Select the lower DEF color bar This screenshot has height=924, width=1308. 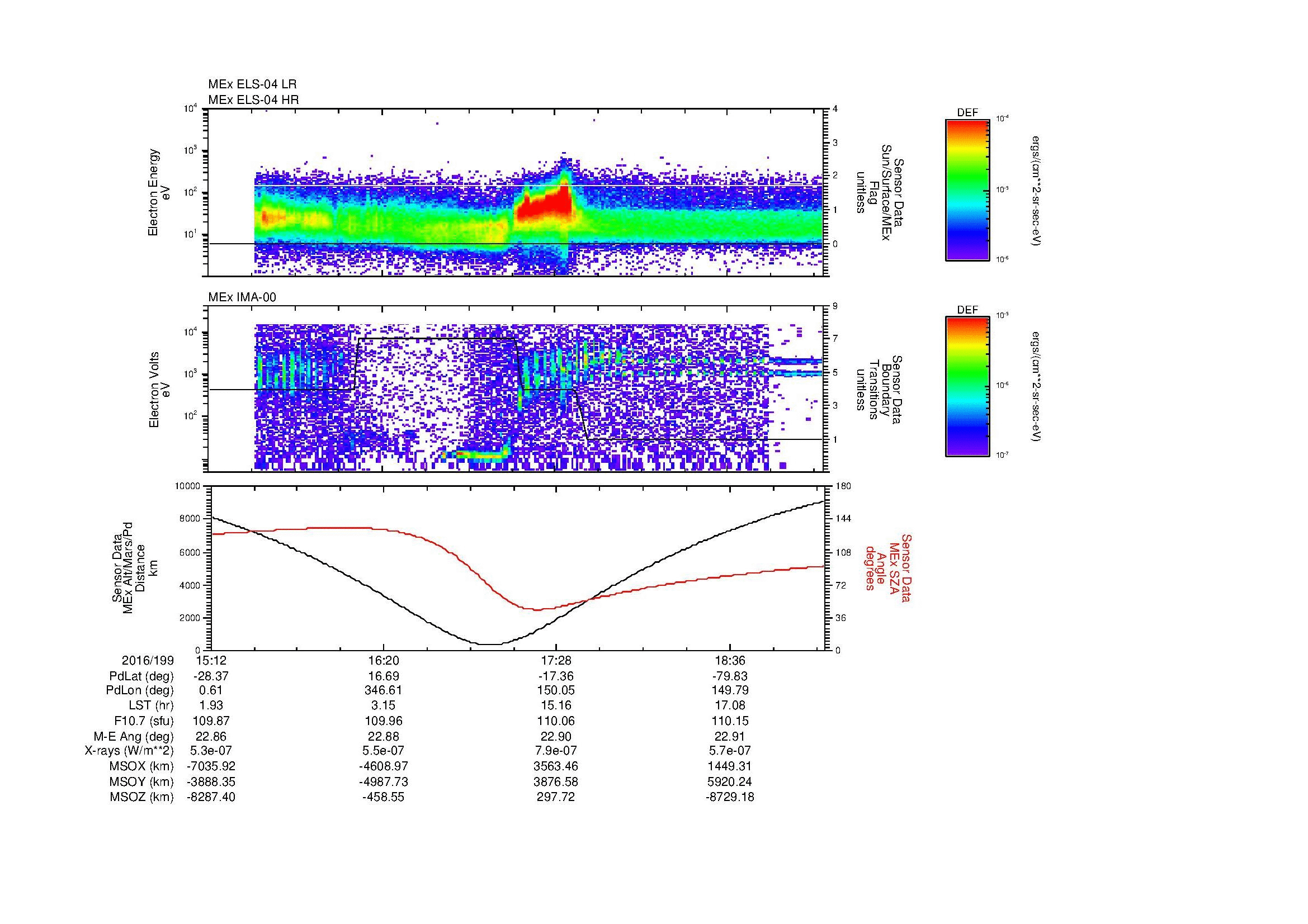(x=967, y=387)
